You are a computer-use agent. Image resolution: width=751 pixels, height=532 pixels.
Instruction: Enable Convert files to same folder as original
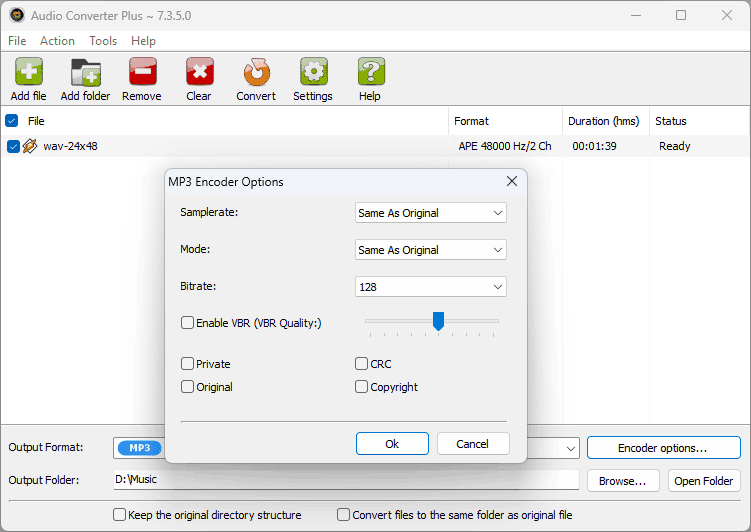tap(343, 515)
